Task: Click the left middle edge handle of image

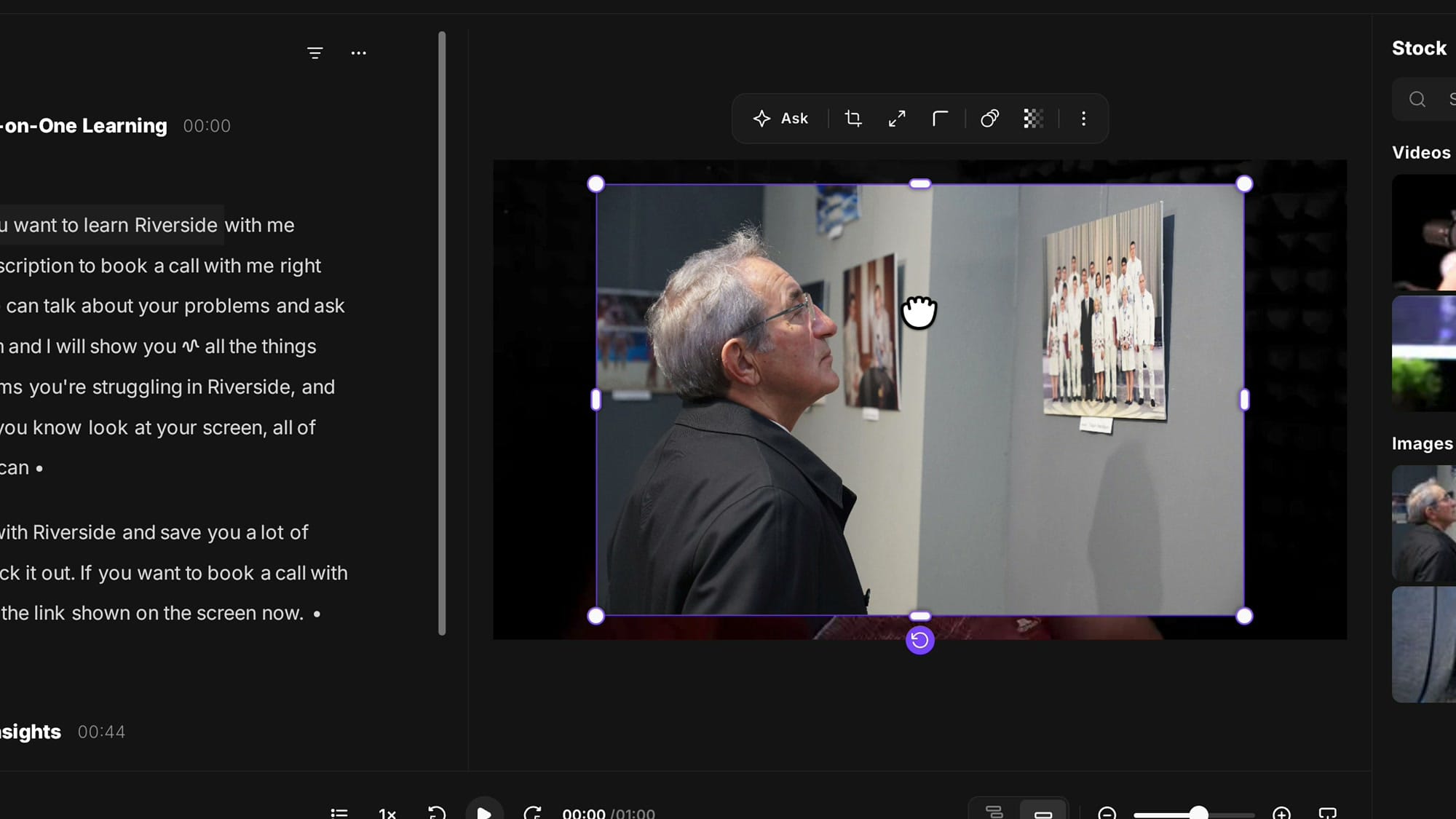Action: [x=596, y=400]
